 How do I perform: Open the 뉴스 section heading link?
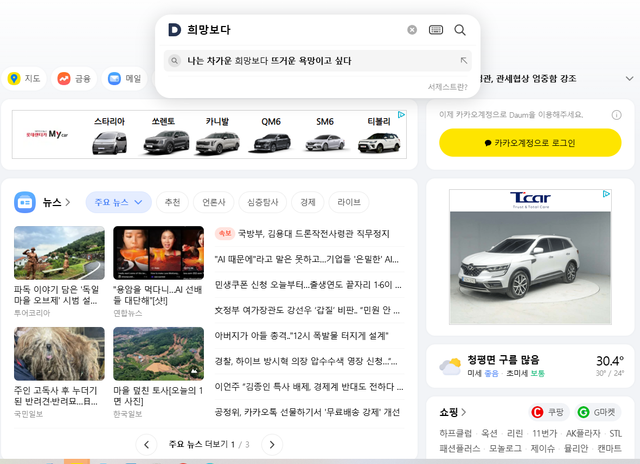(x=56, y=202)
